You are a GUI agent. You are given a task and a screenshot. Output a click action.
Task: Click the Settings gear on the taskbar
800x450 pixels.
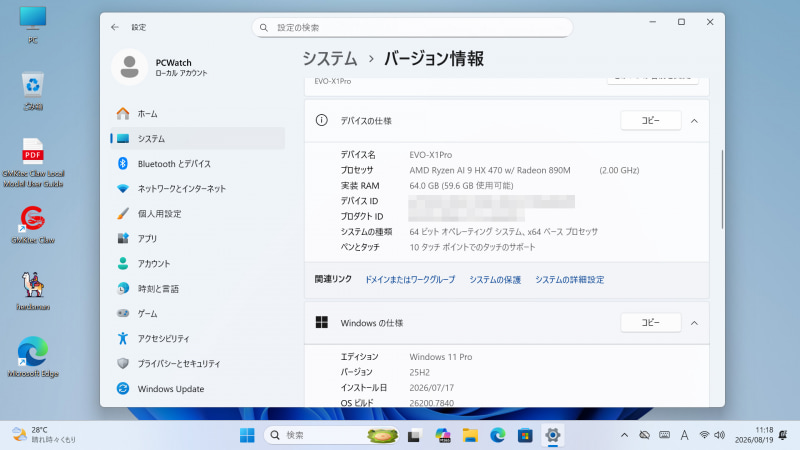553,435
